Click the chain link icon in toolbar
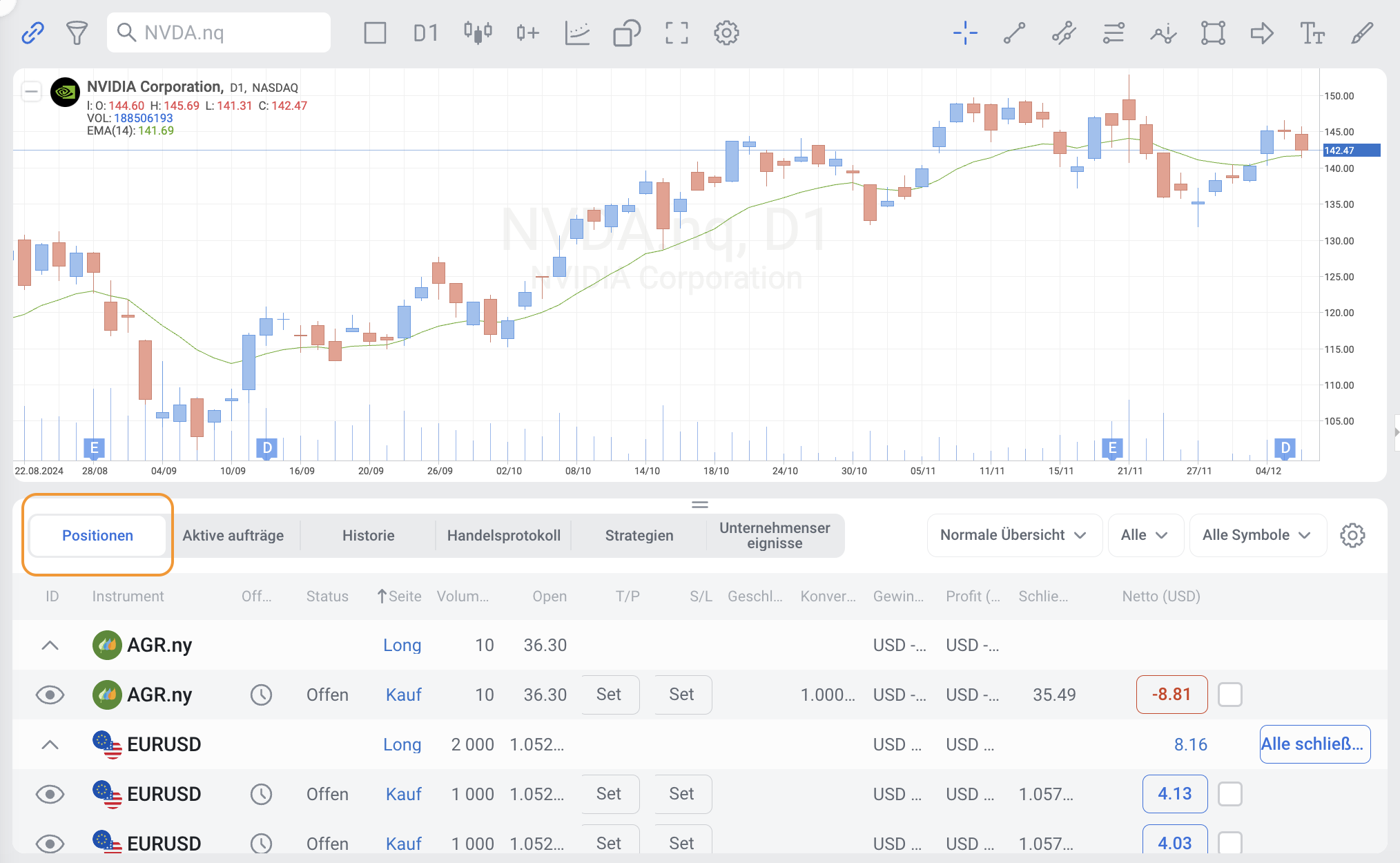 point(32,32)
